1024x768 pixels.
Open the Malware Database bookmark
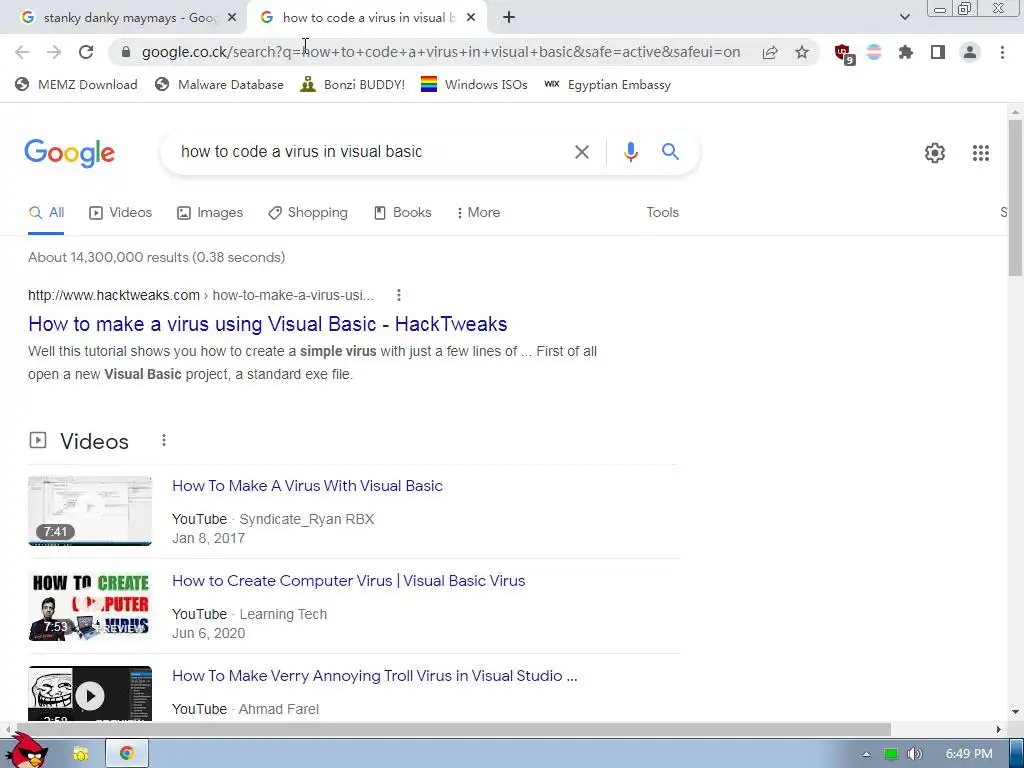tap(219, 85)
